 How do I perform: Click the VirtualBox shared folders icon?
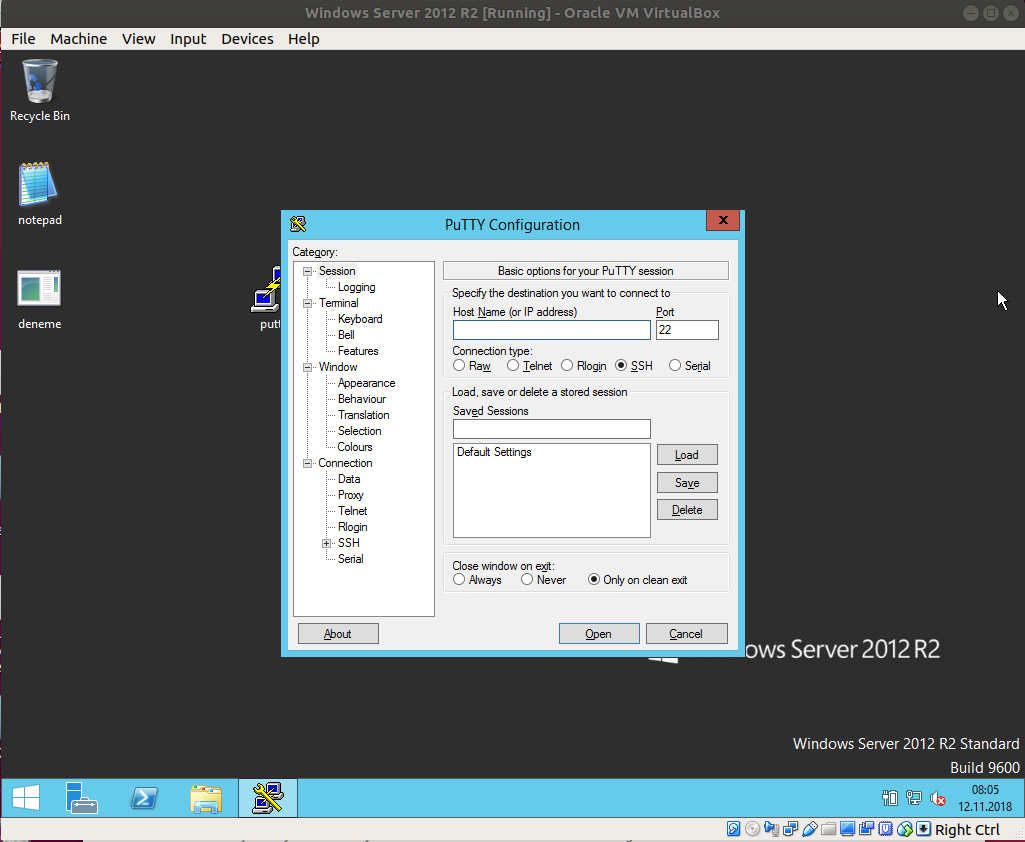point(828,830)
